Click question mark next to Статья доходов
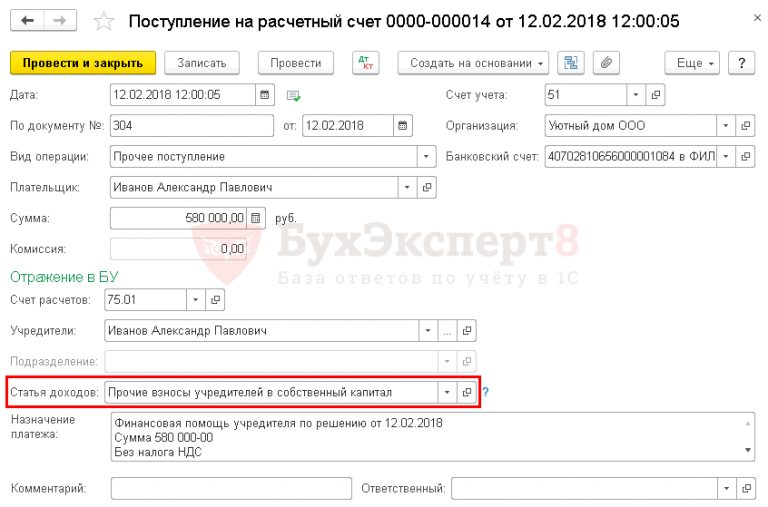Viewport: 768px width, 507px height. coord(485,392)
